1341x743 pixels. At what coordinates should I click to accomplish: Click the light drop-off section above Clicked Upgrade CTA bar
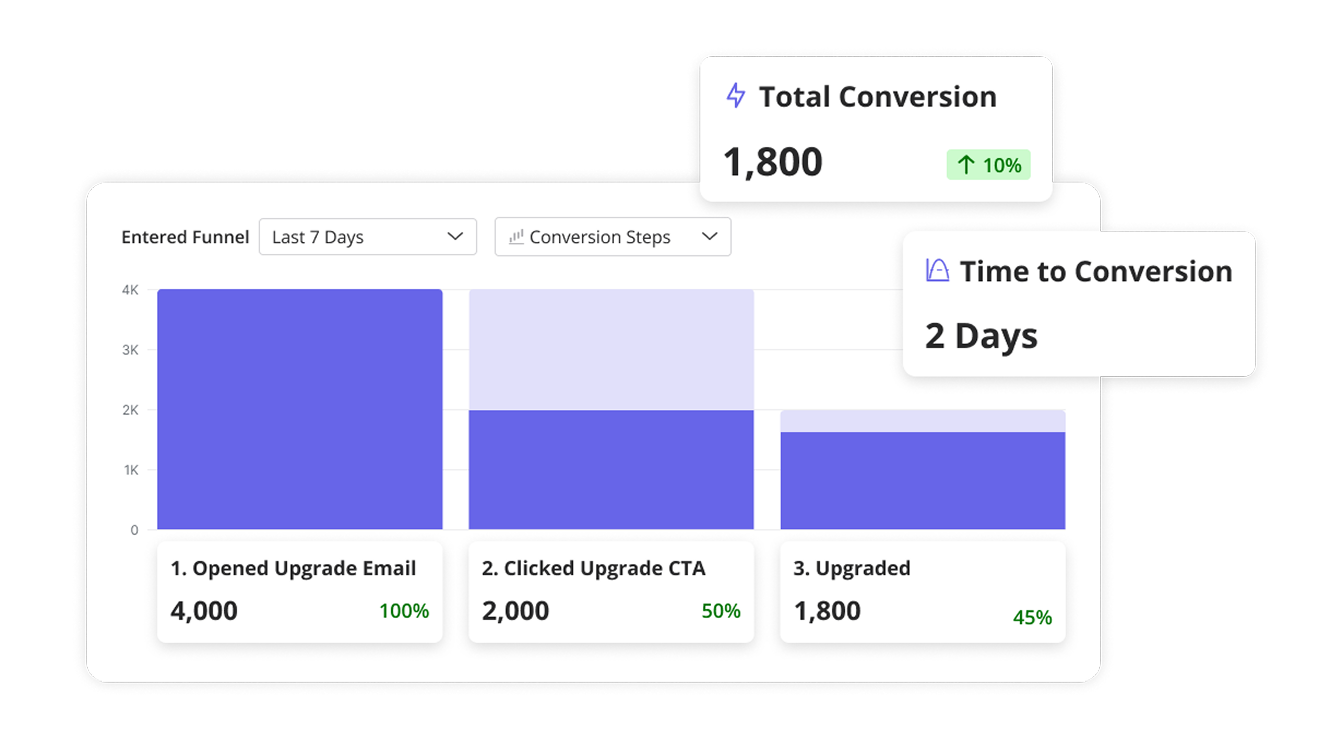tap(611, 347)
